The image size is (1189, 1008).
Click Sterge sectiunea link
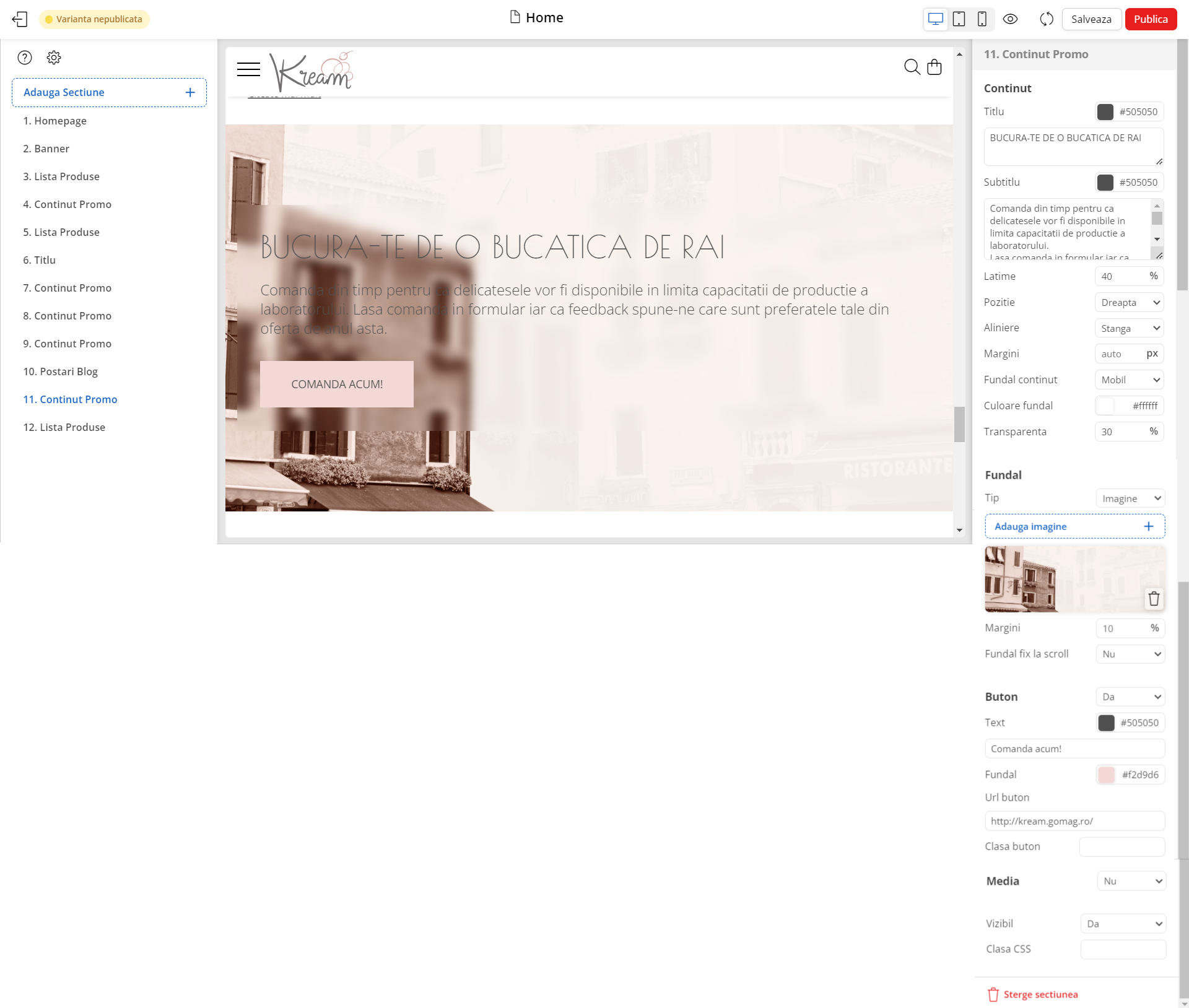click(1040, 994)
